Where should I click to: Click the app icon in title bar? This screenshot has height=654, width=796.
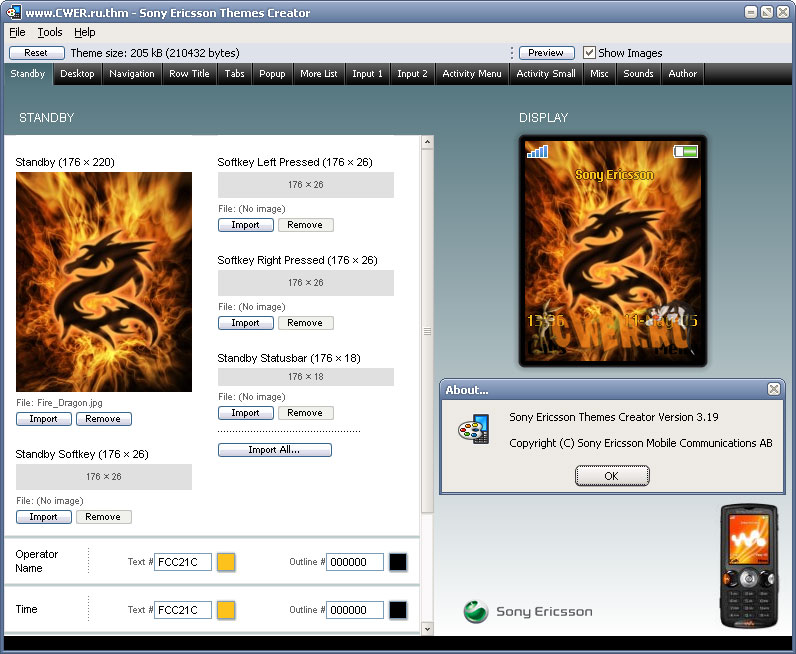tap(13, 12)
